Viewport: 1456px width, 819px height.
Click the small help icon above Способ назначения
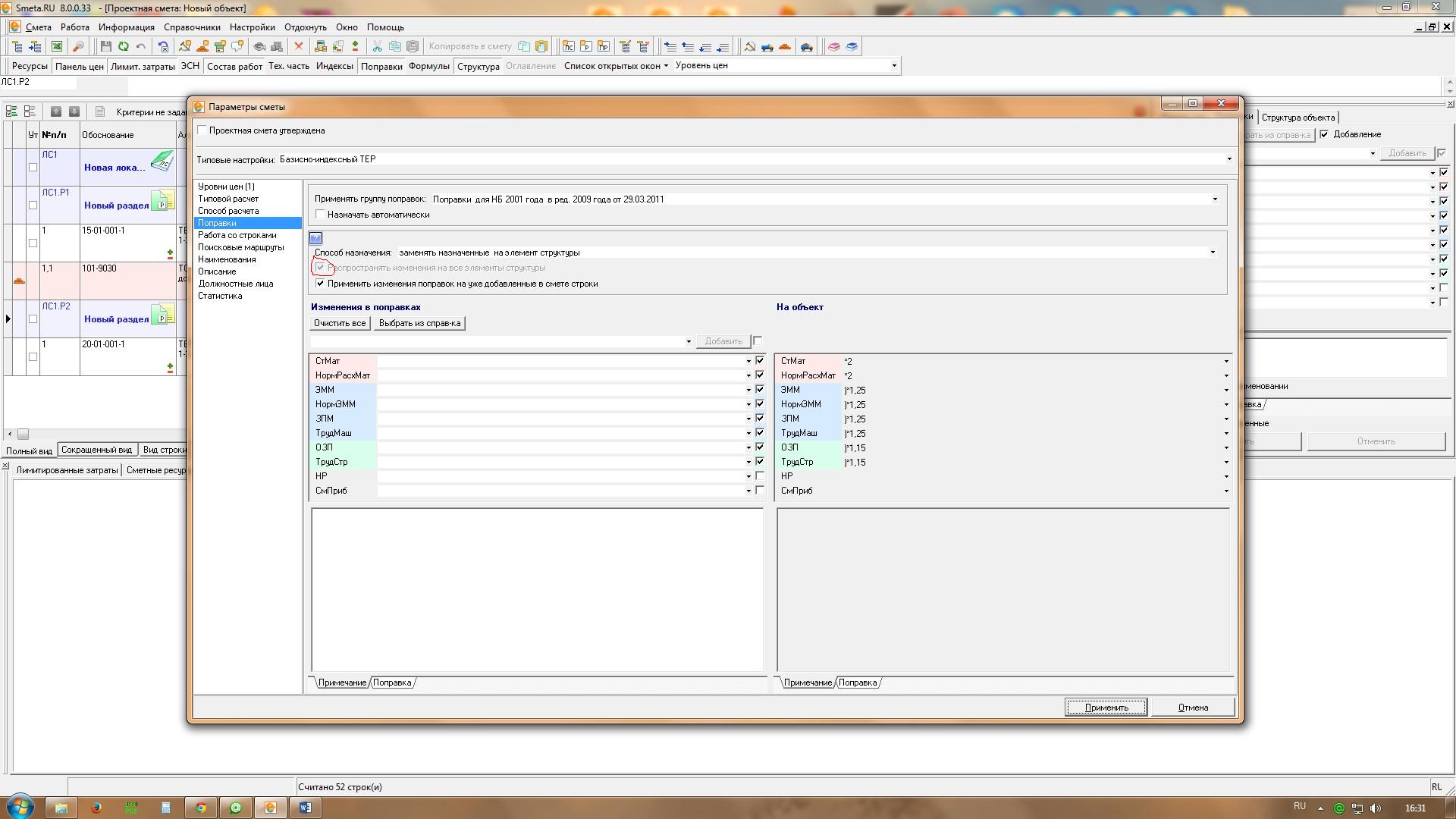(x=316, y=238)
